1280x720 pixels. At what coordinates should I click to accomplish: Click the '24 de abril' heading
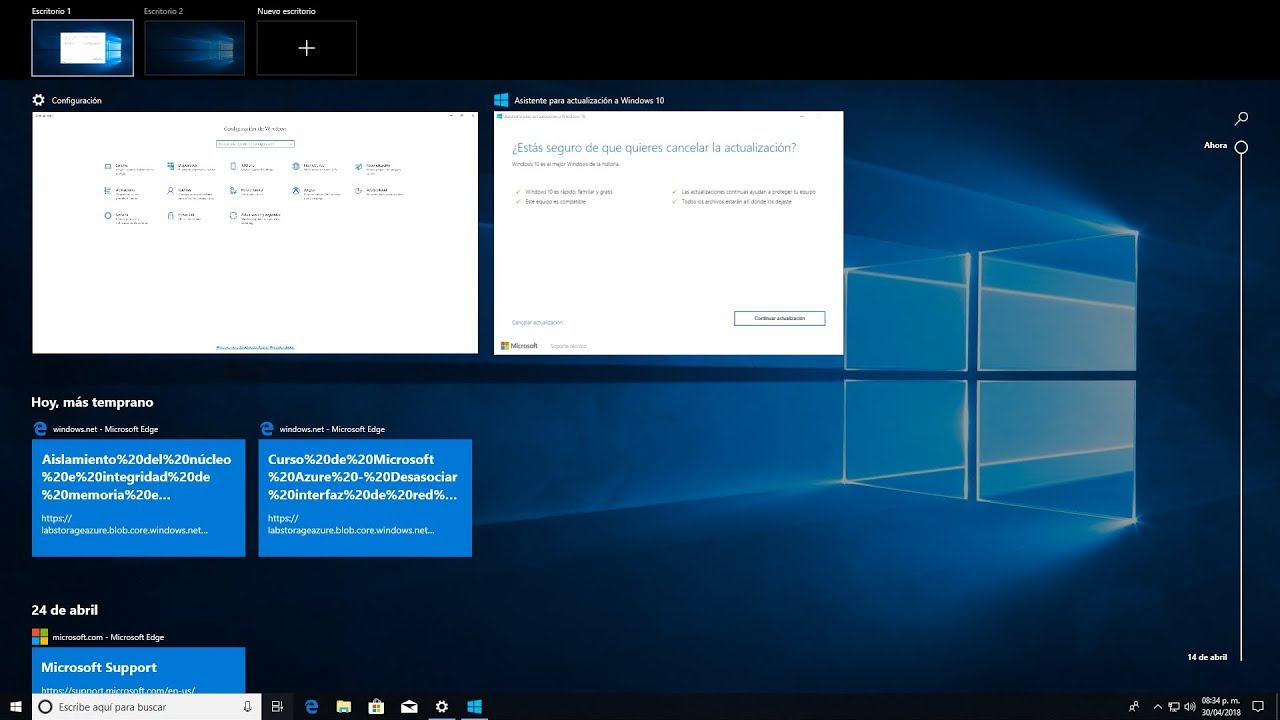tap(64, 610)
